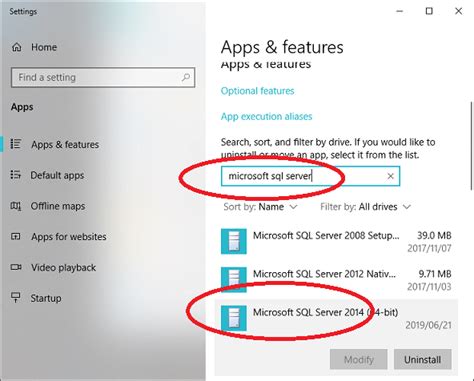
Task: Click the Uninstall button
Action: 422,359
